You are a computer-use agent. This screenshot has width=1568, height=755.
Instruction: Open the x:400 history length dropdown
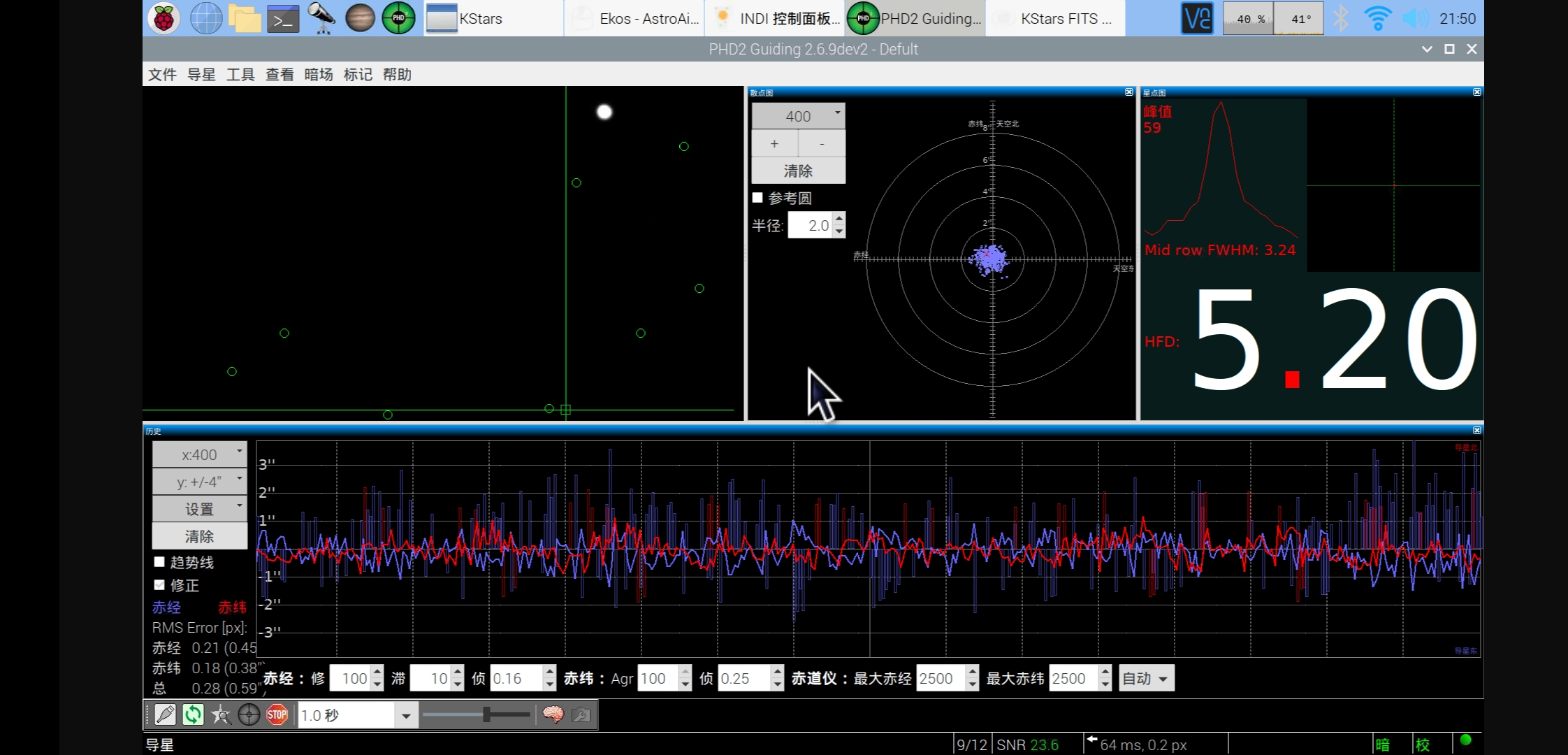pyautogui.click(x=200, y=454)
